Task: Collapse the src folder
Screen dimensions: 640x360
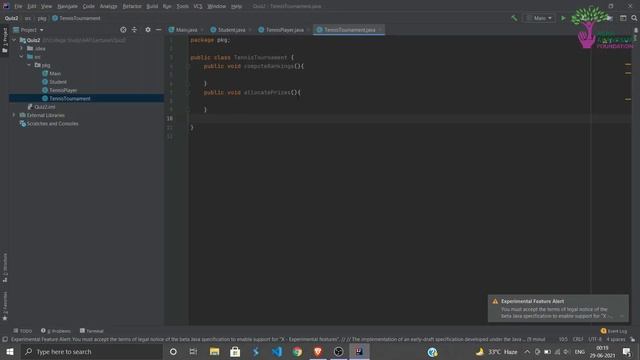Action: (x=22, y=57)
